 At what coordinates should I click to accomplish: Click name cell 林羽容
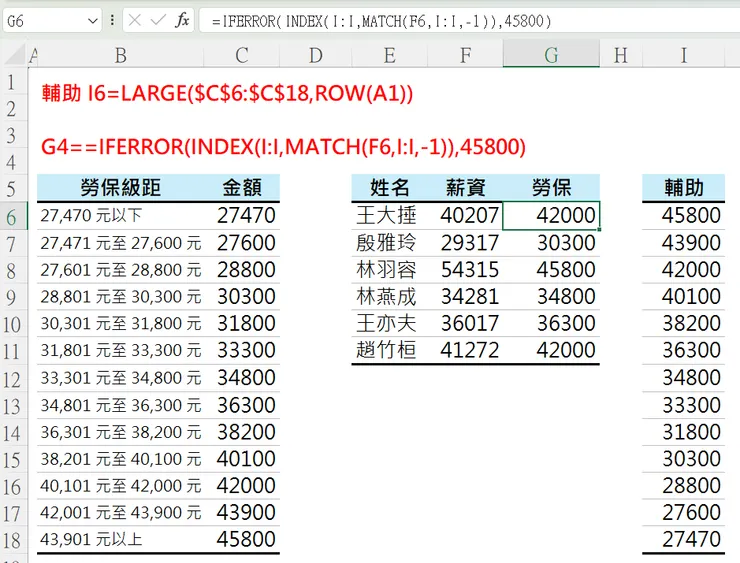click(x=390, y=270)
